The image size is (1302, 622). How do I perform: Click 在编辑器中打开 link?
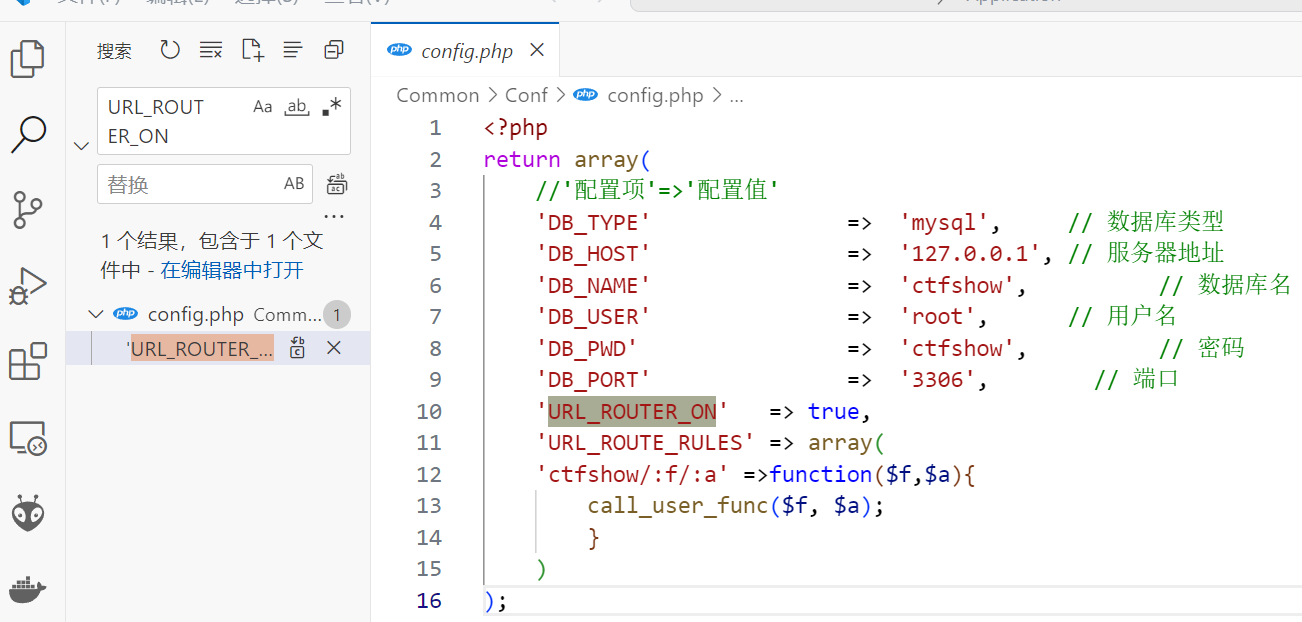pos(232,270)
